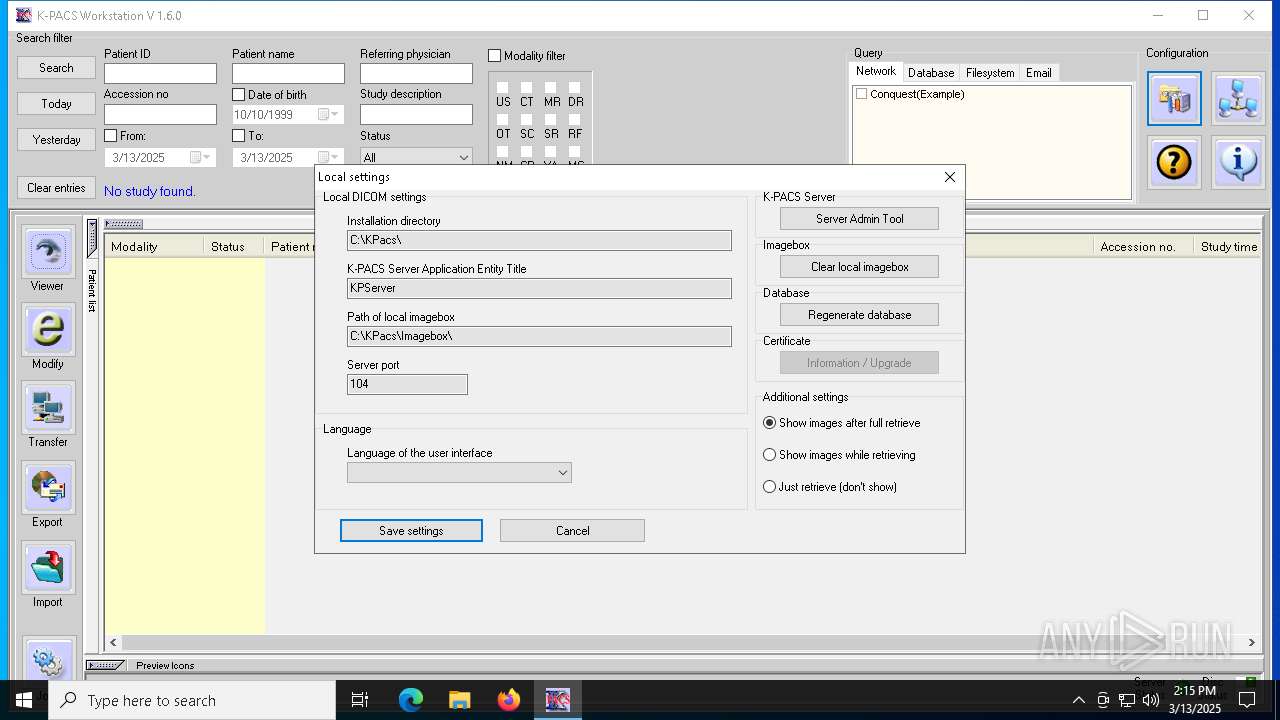Viewport: 1280px width, 720px height.
Task: Switch to Database query tab
Action: [931, 73]
